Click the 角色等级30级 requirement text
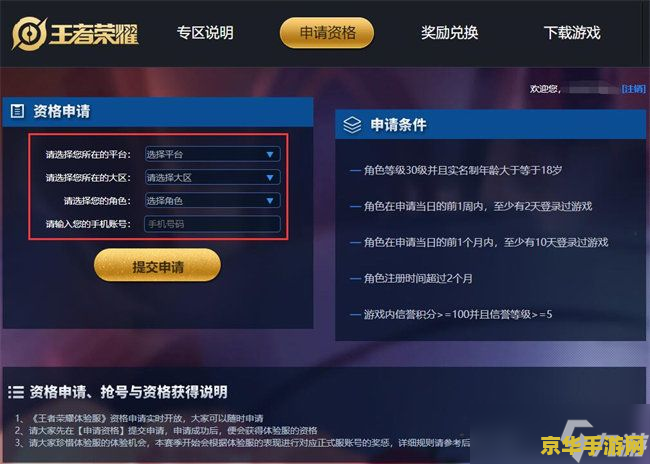This screenshot has width=650, height=464. point(395,170)
